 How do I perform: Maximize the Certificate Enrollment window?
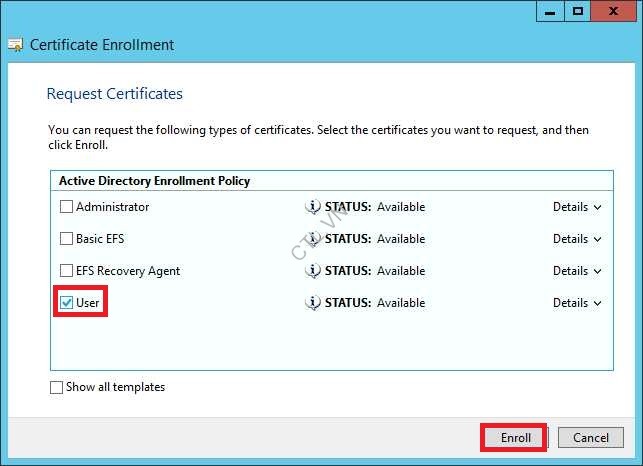tap(577, 10)
